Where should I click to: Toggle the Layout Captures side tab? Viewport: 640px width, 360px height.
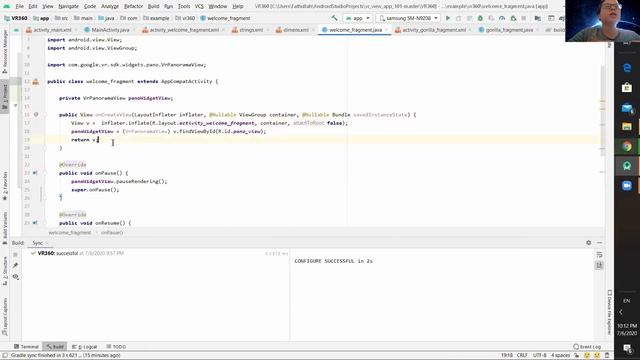pyautogui.click(x=5, y=317)
